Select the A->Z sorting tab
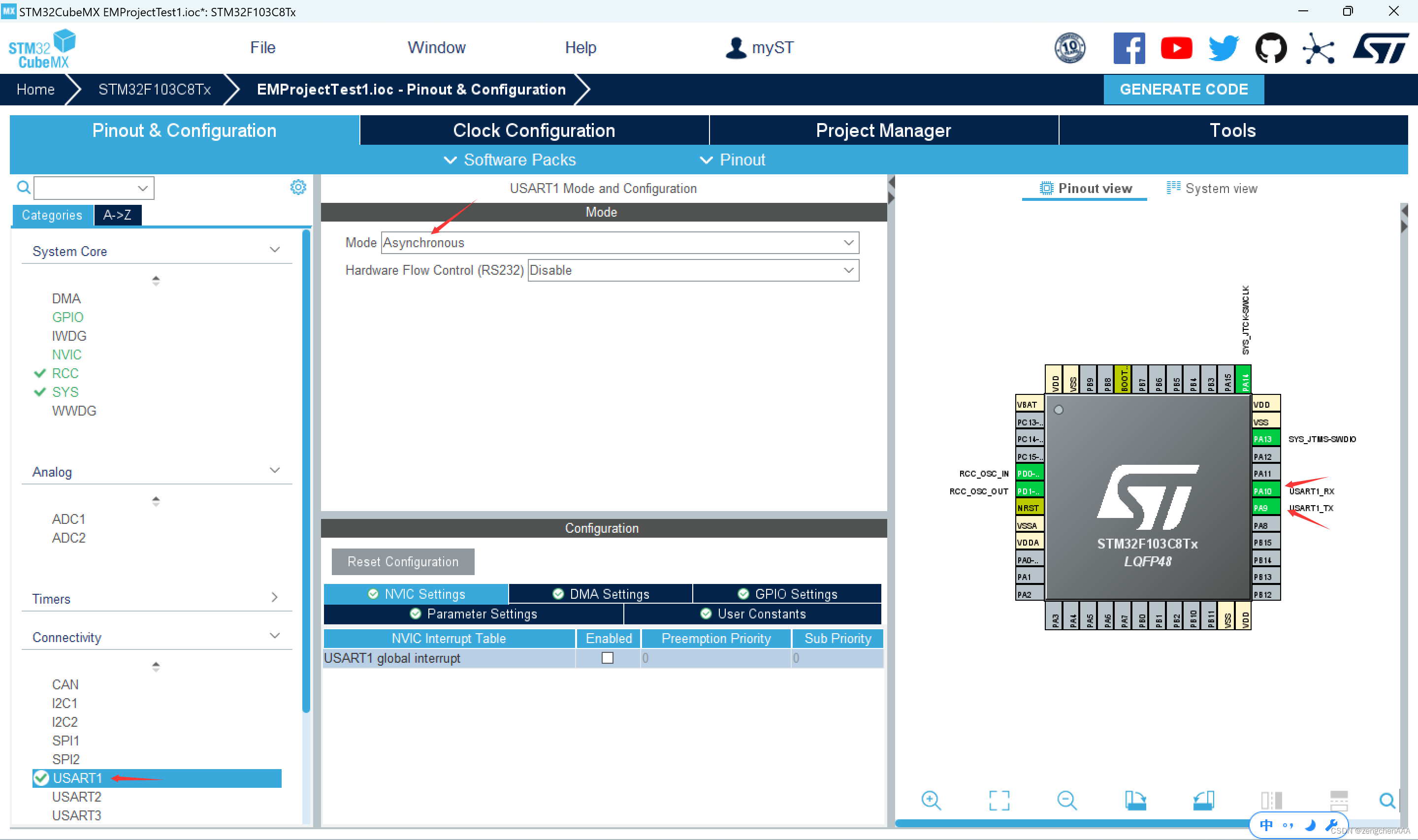Image resolution: width=1418 pixels, height=840 pixels. point(117,215)
